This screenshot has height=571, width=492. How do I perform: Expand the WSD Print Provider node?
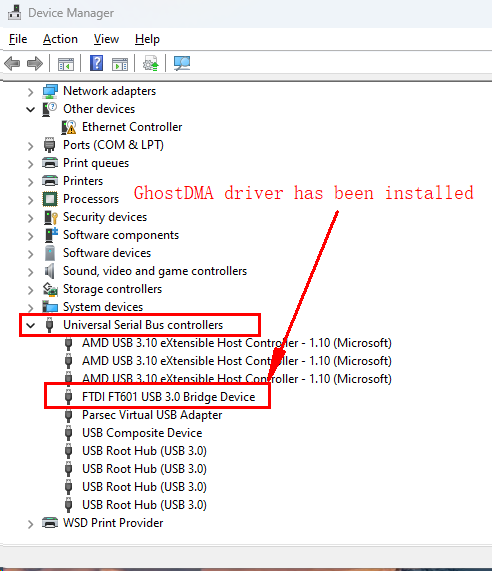tap(31, 524)
